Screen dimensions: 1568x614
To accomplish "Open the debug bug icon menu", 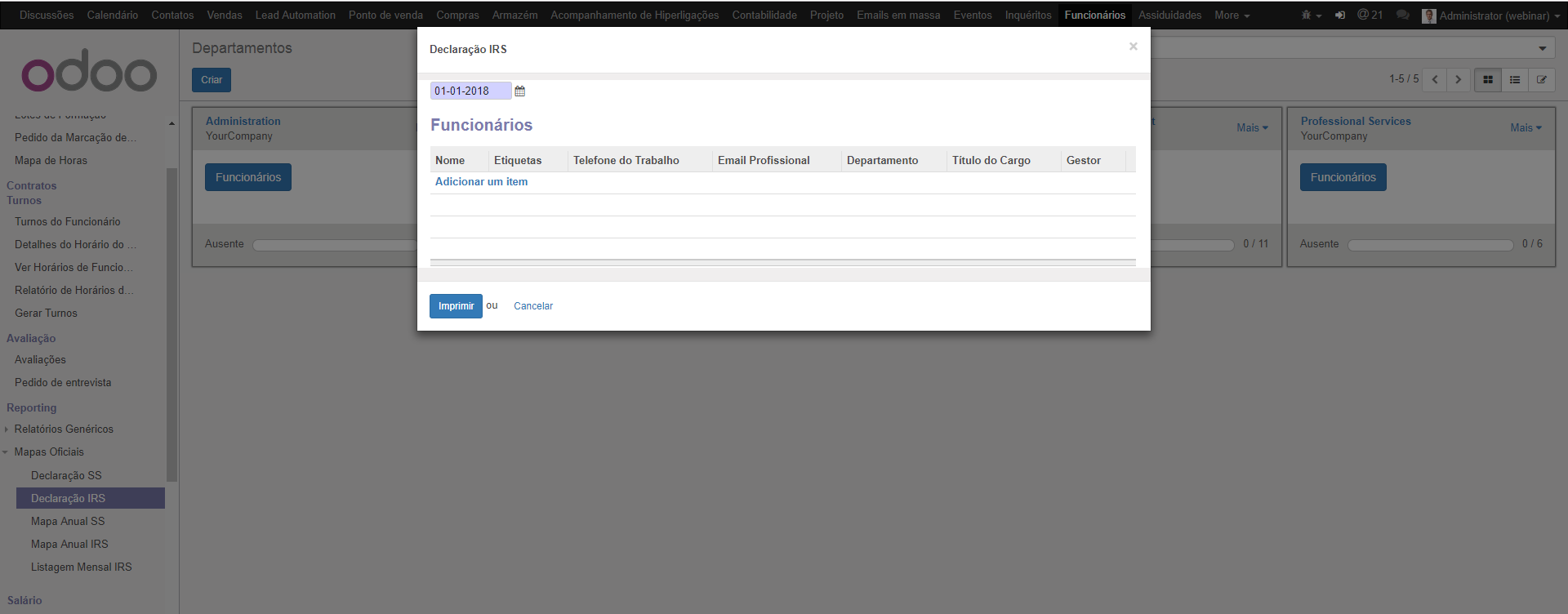I will pyautogui.click(x=1310, y=16).
